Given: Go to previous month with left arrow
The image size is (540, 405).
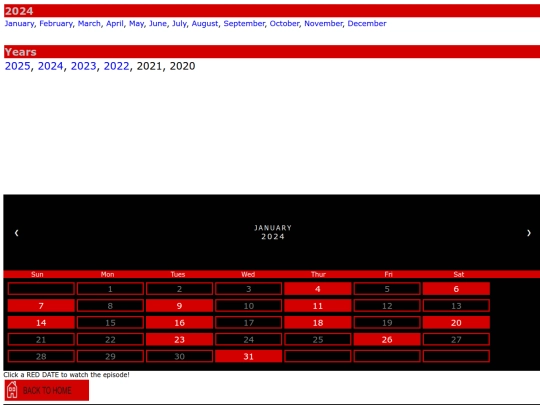Looking at the screenshot, I should coord(16,233).
